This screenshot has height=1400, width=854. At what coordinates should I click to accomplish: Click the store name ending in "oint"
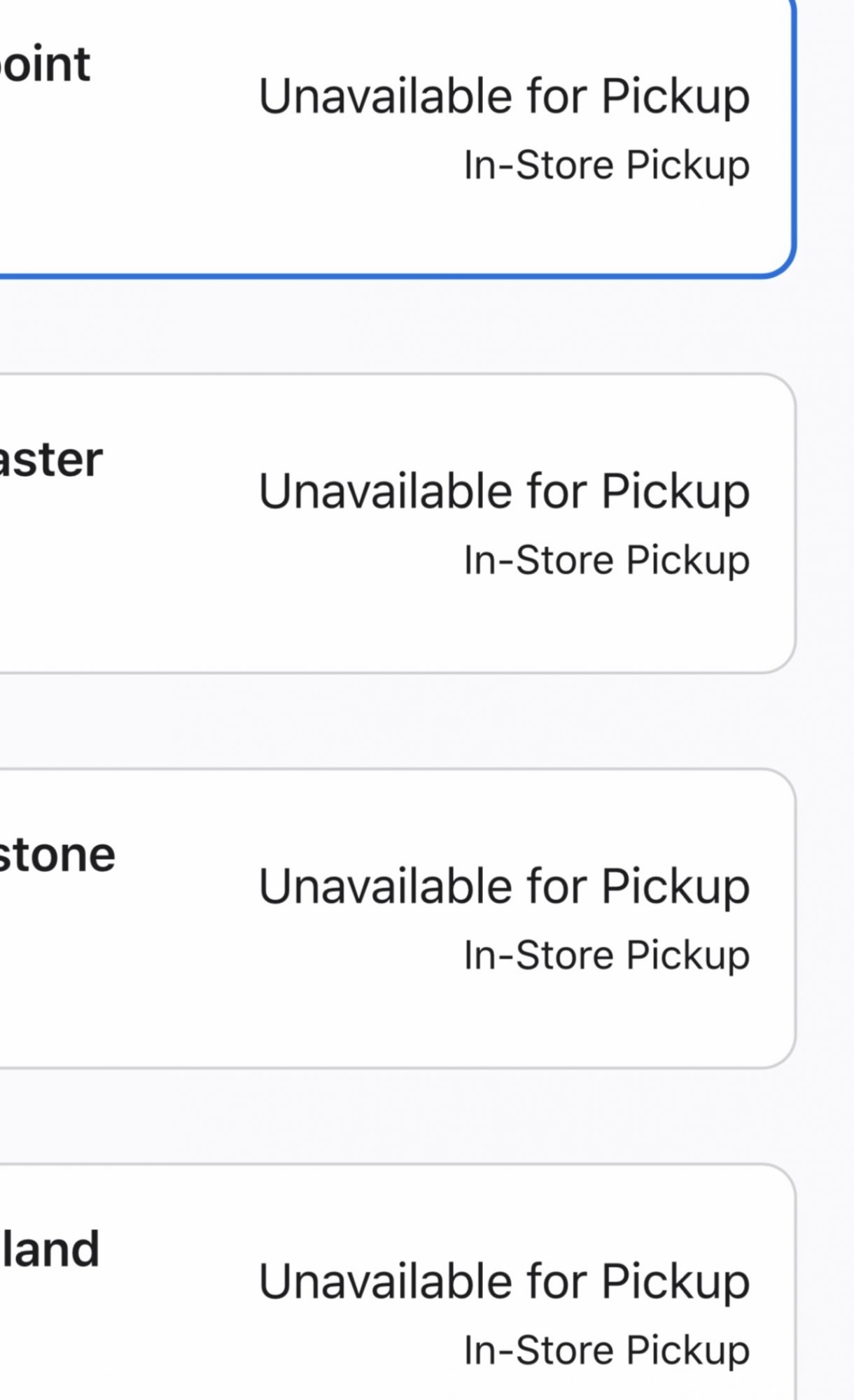(45, 64)
